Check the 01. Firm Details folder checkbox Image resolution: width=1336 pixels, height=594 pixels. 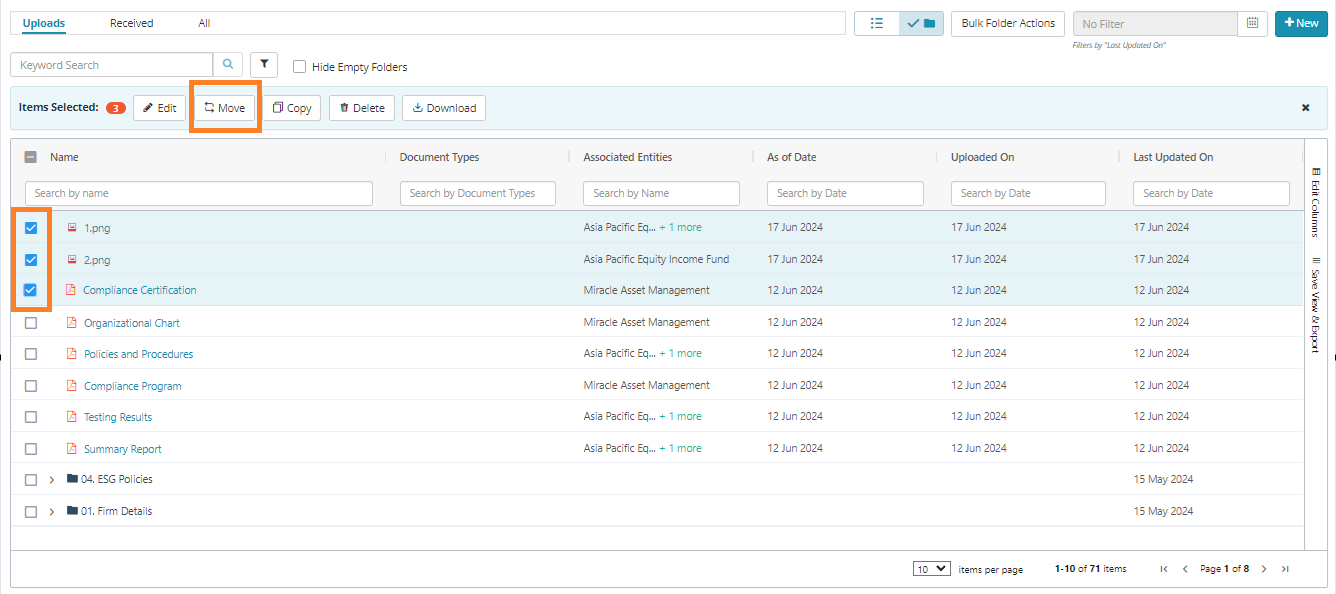tap(31, 512)
